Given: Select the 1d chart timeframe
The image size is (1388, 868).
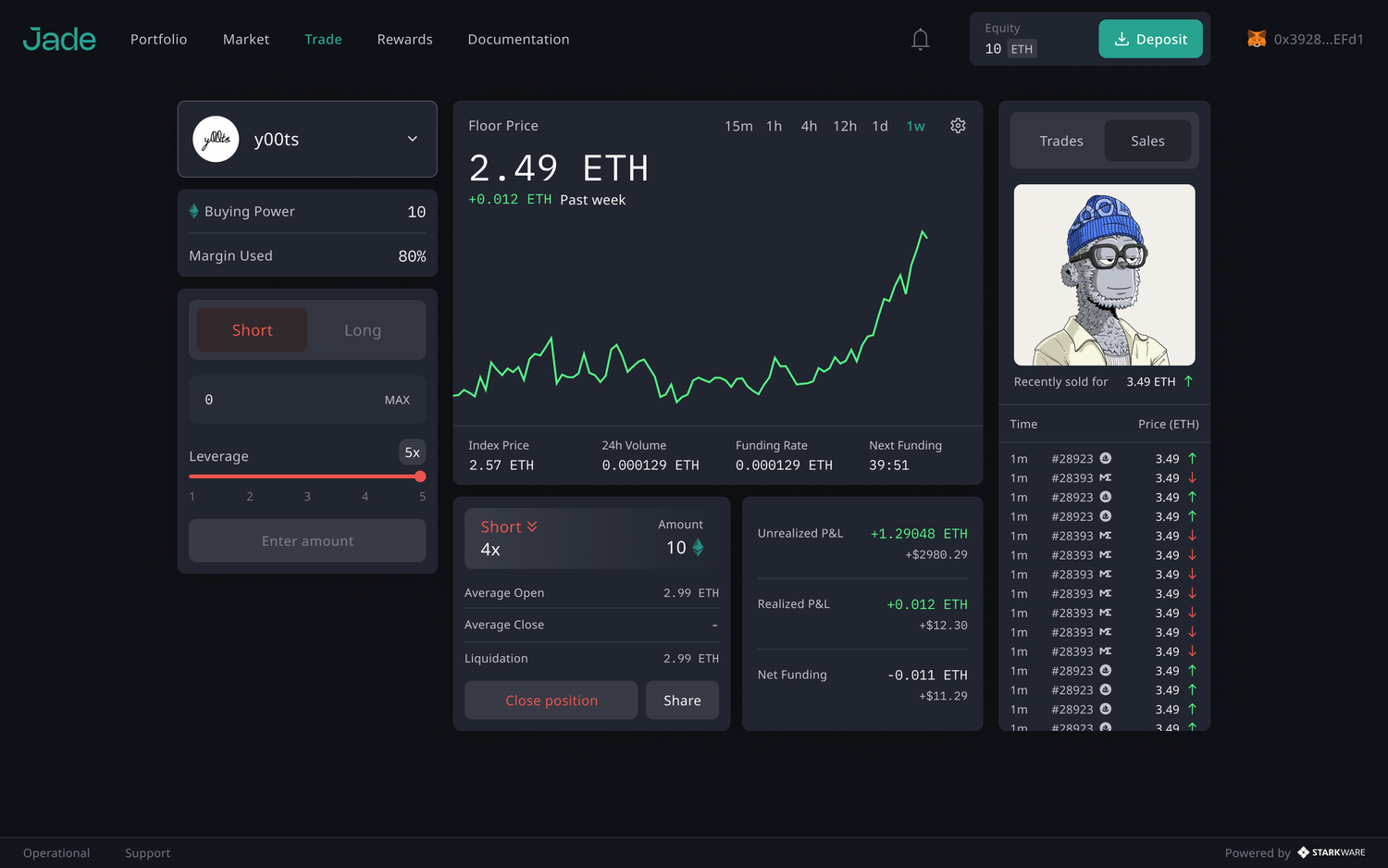Looking at the screenshot, I should click(x=880, y=126).
